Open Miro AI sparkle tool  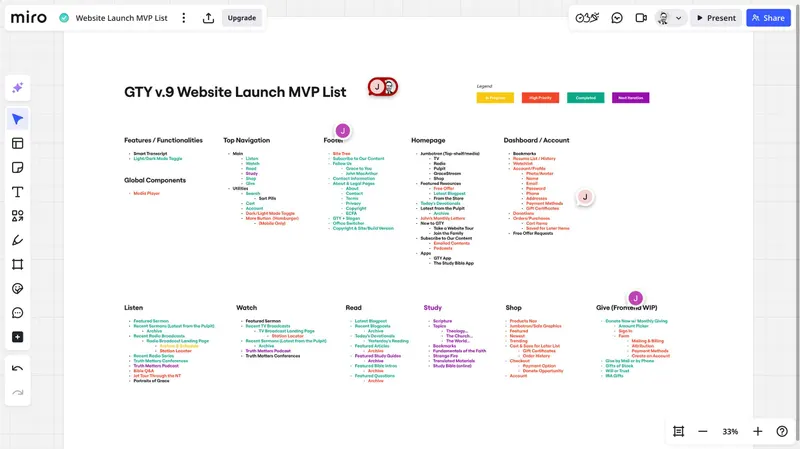point(17,88)
